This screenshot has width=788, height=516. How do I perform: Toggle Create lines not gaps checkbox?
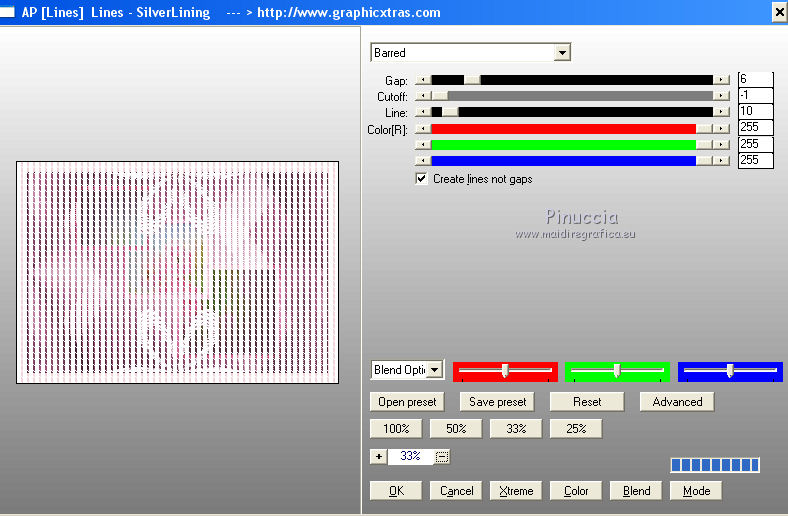click(421, 179)
